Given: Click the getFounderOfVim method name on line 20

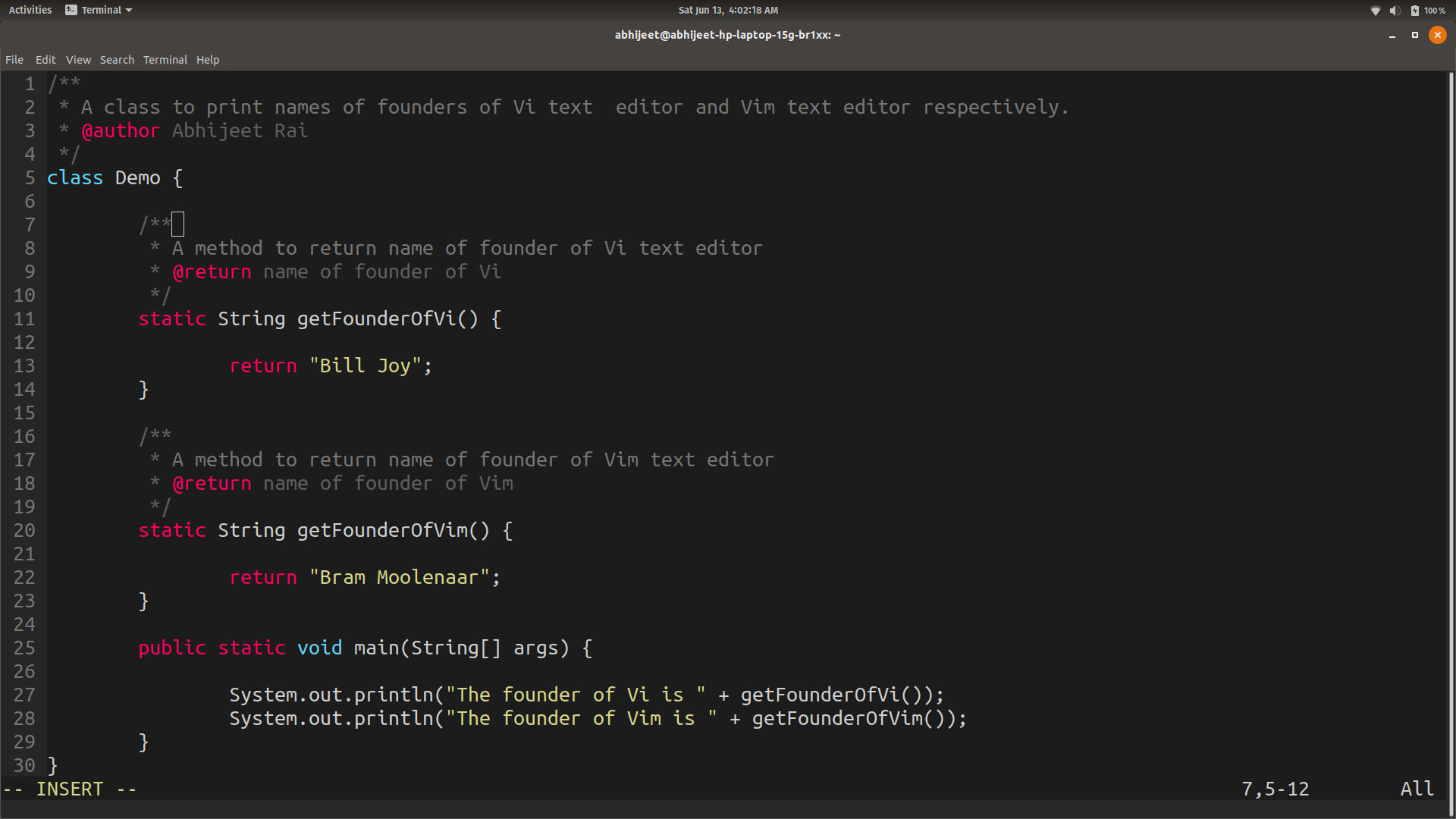Looking at the screenshot, I should [x=382, y=531].
